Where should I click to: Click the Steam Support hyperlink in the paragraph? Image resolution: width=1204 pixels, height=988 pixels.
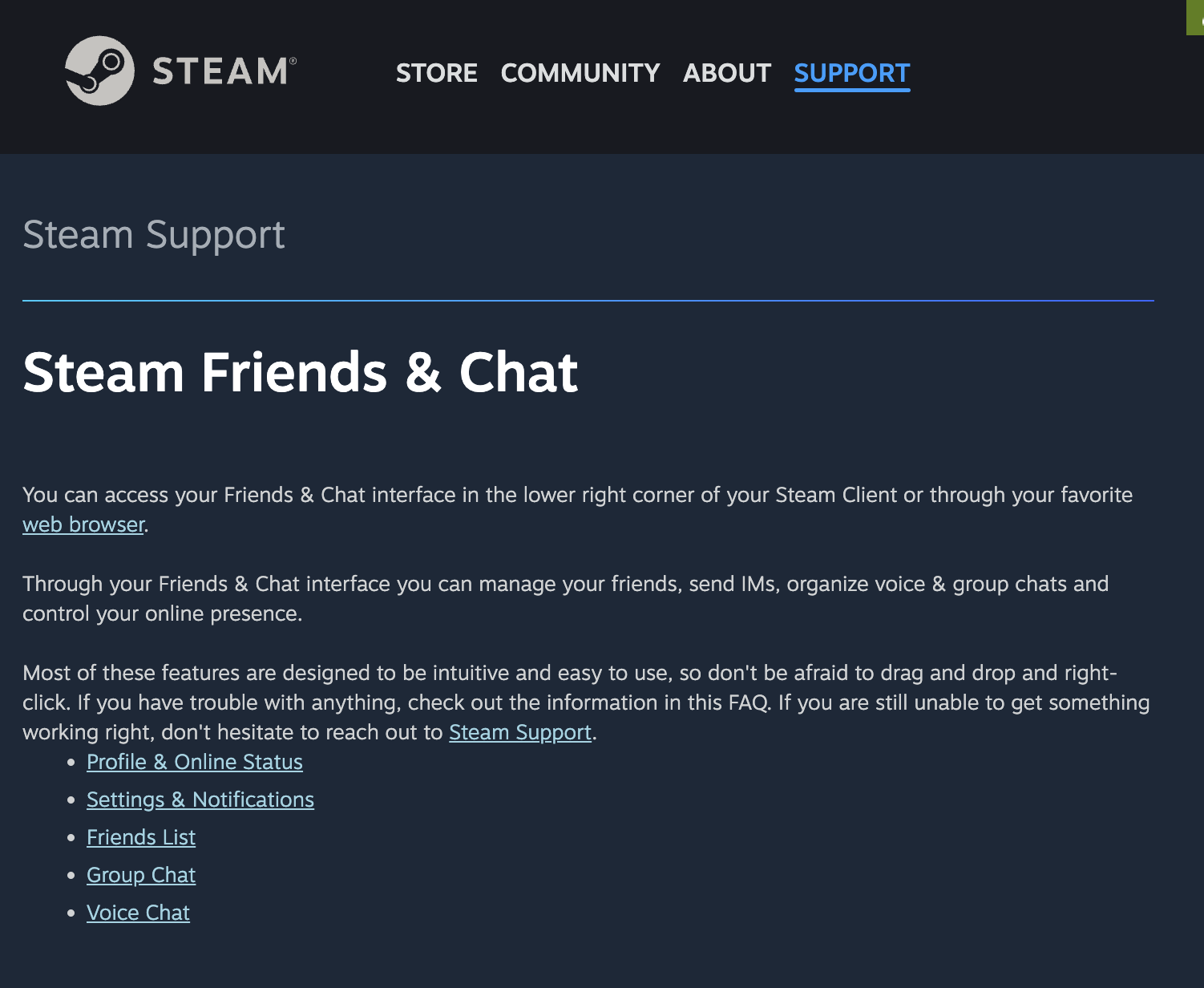519,732
